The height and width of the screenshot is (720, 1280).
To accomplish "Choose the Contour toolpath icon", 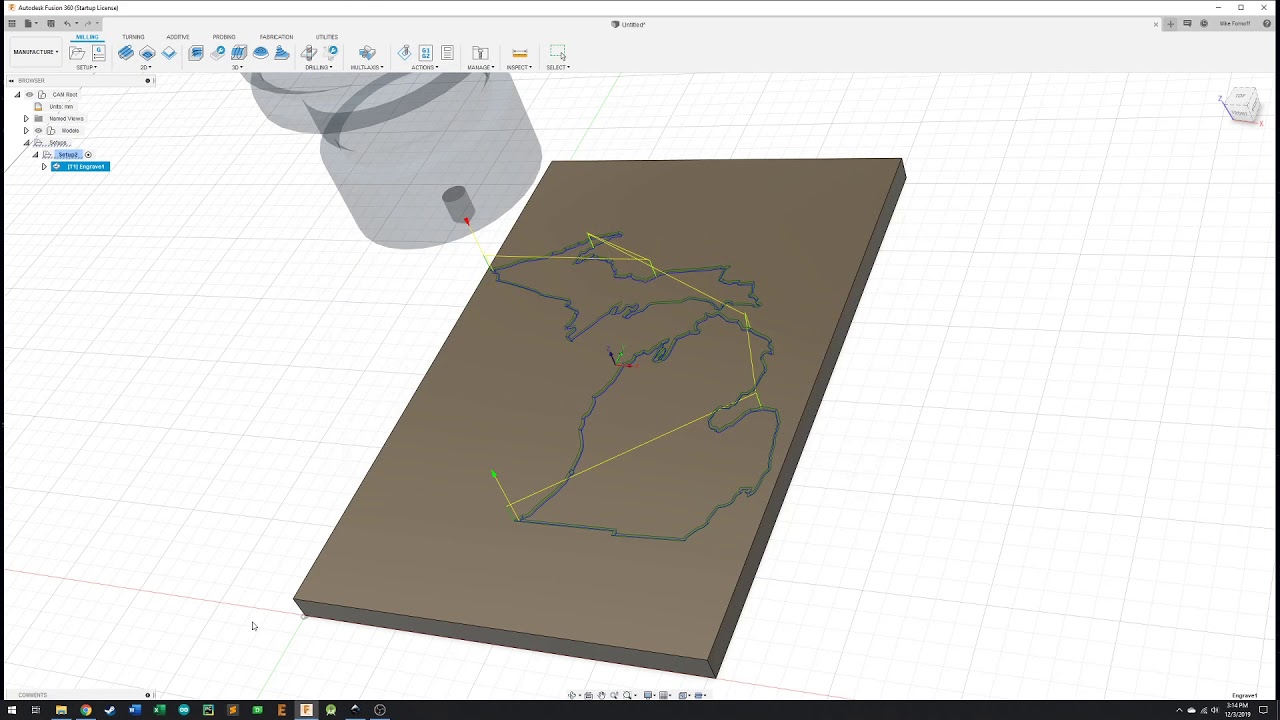I will click(x=261, y=53).
